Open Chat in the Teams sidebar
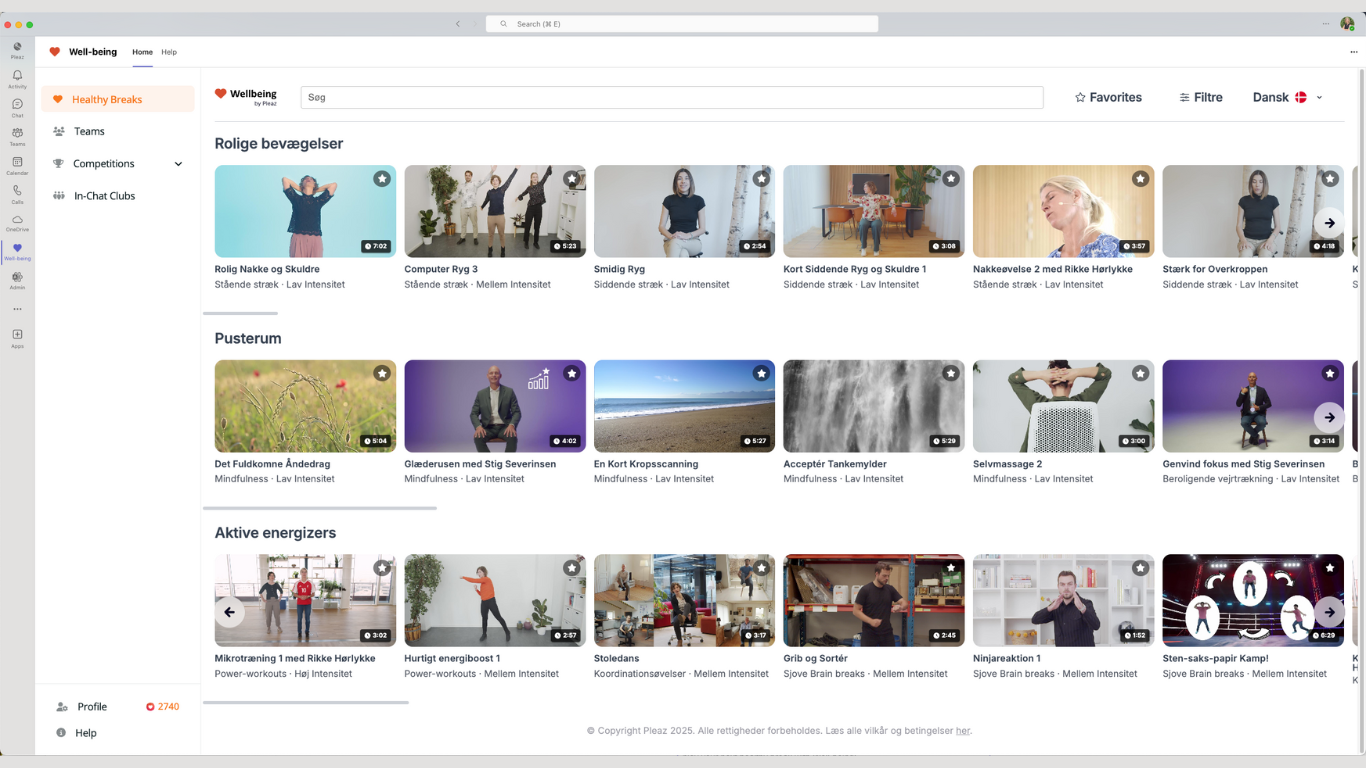This screenshot has width=1366, height=768. coord(17,108)
